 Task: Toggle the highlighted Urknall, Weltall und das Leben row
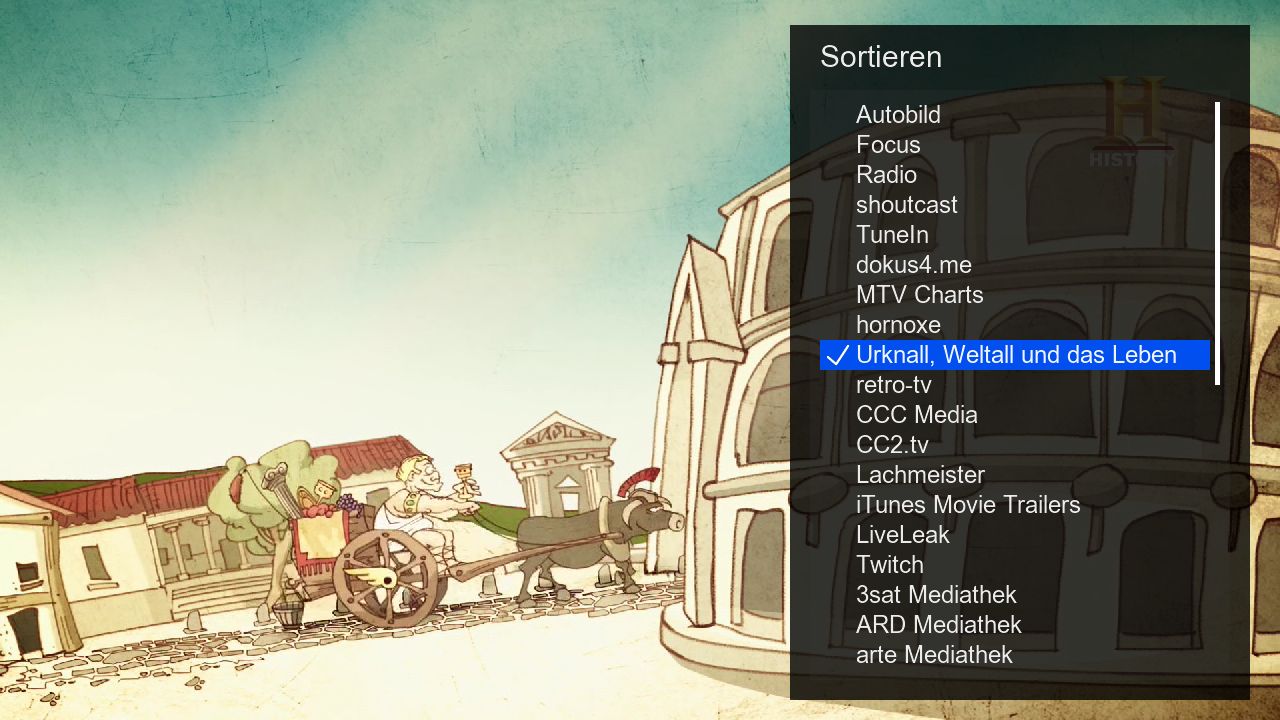(1015, 355)
